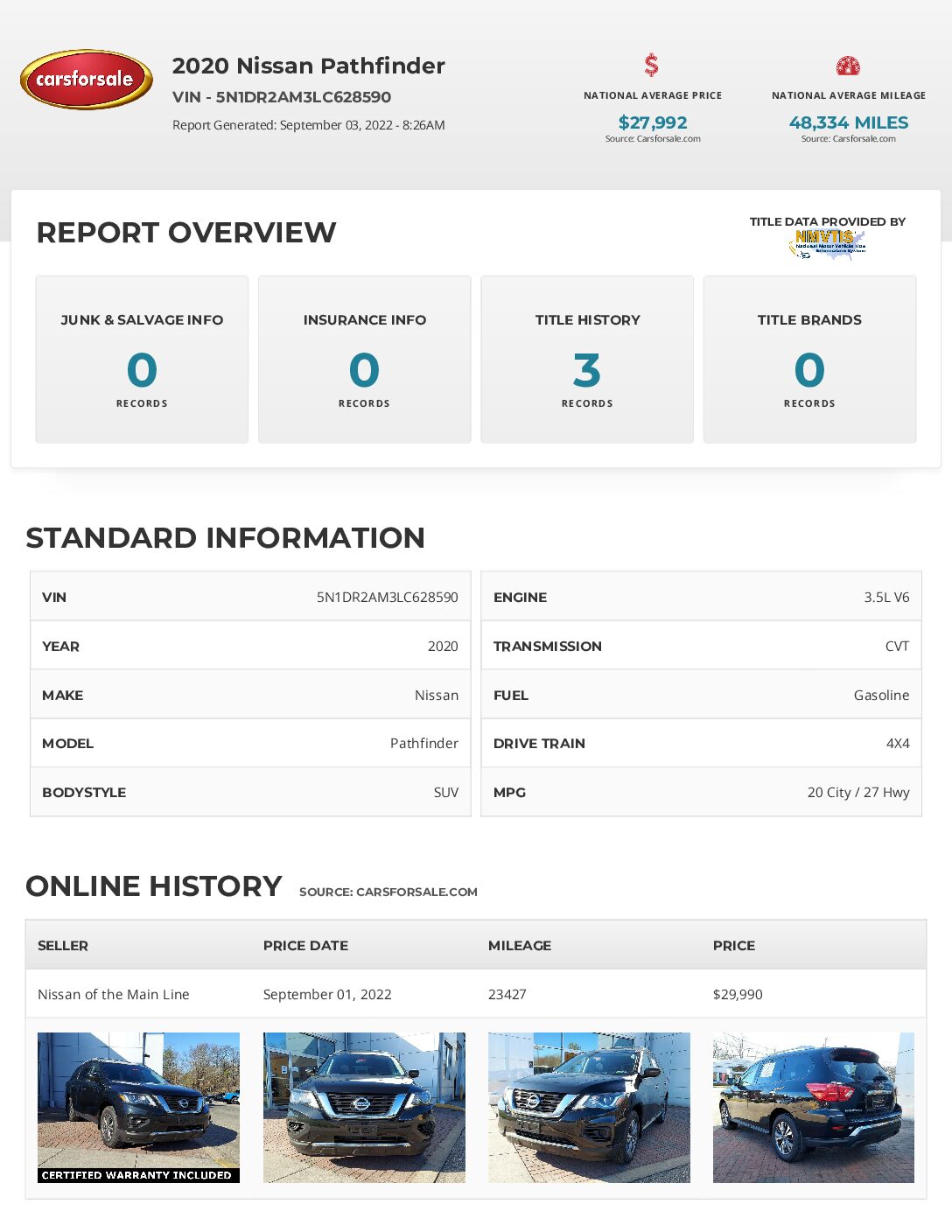The width and height of the screenshot is (952, 1232).
Task: Open photo with Certified Warranty Included banner
Action: click(138, 1108)
